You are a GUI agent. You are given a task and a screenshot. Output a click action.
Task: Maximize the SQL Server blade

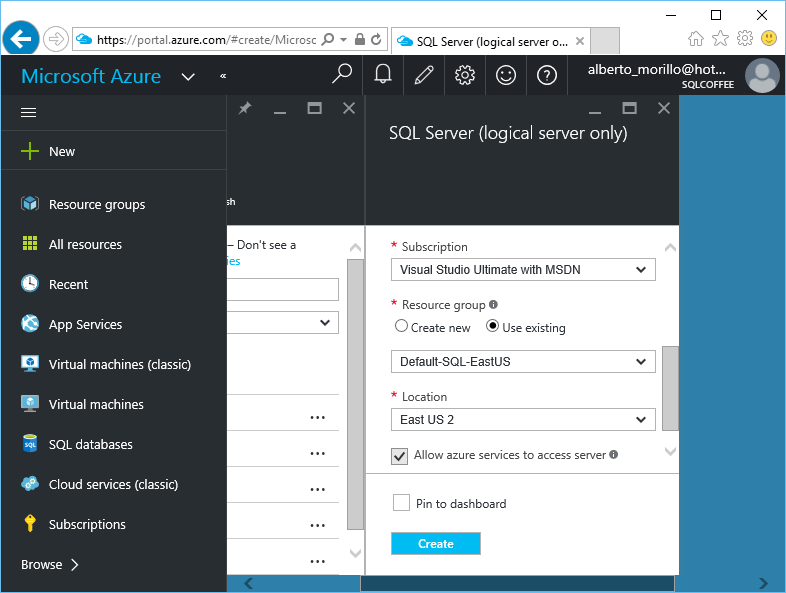pos(630,108)
